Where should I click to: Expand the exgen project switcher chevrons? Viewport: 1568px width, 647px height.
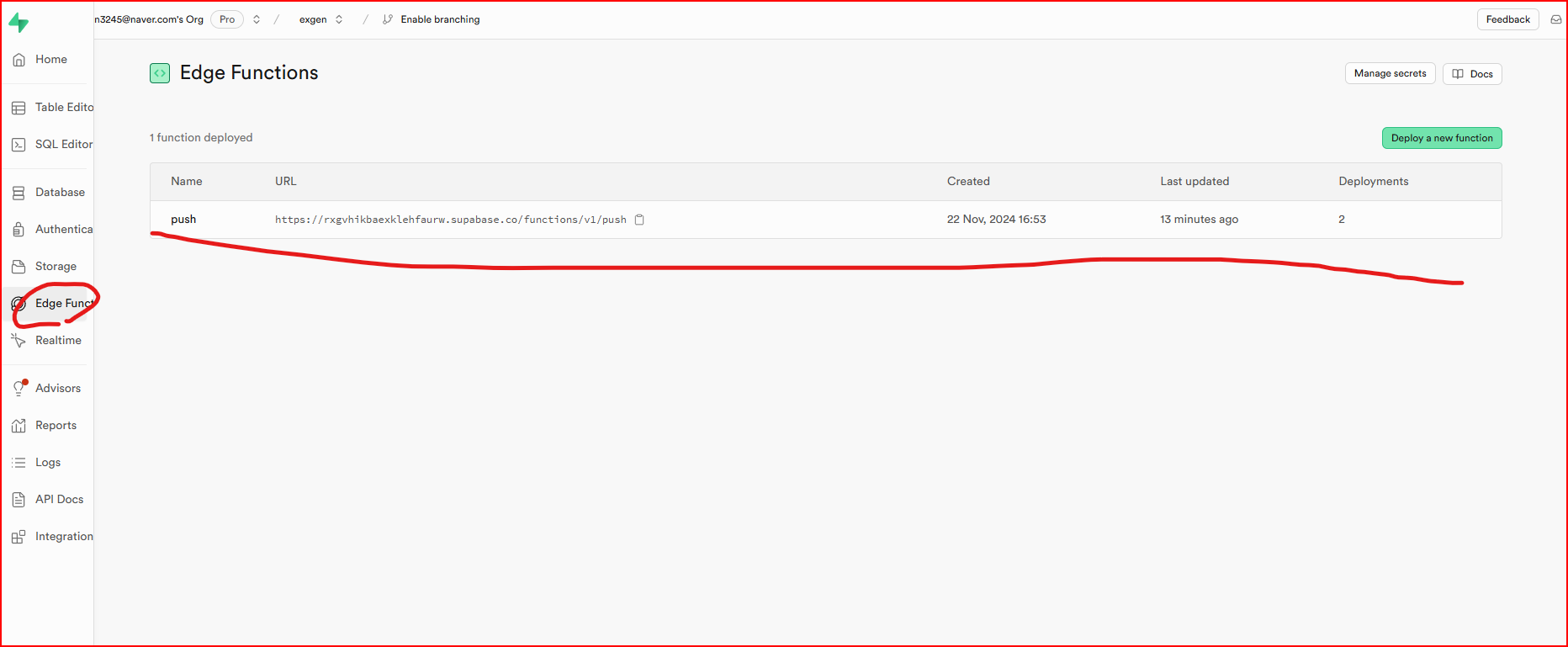click(339, 19)
